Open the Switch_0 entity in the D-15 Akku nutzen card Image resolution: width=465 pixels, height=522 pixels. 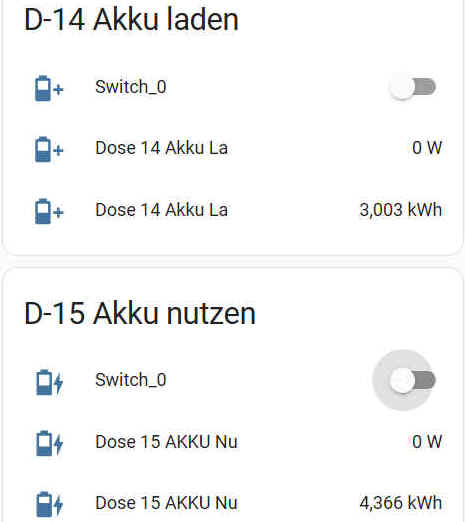pyautogui.click(x=131, y=380)
